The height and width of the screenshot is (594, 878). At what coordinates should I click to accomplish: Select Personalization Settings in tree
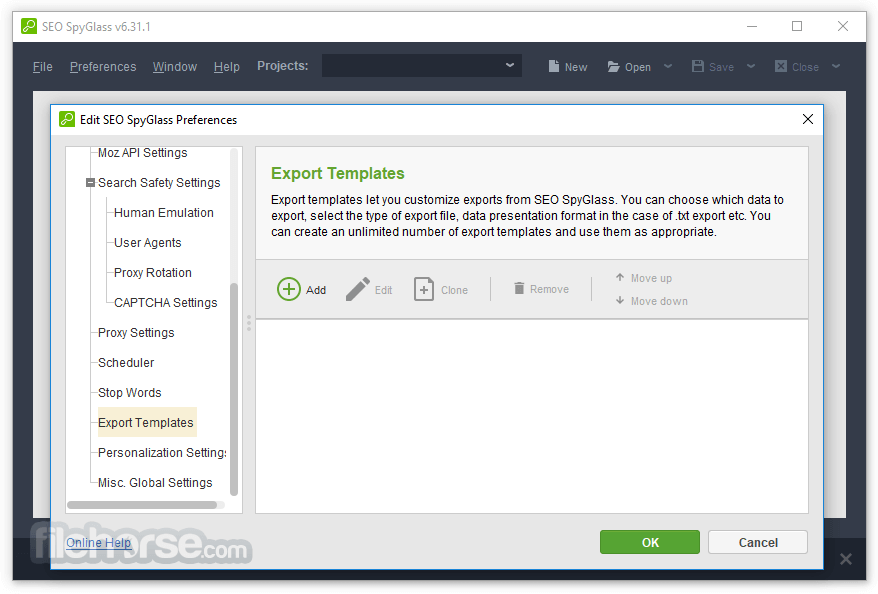(x=162, y=452)
